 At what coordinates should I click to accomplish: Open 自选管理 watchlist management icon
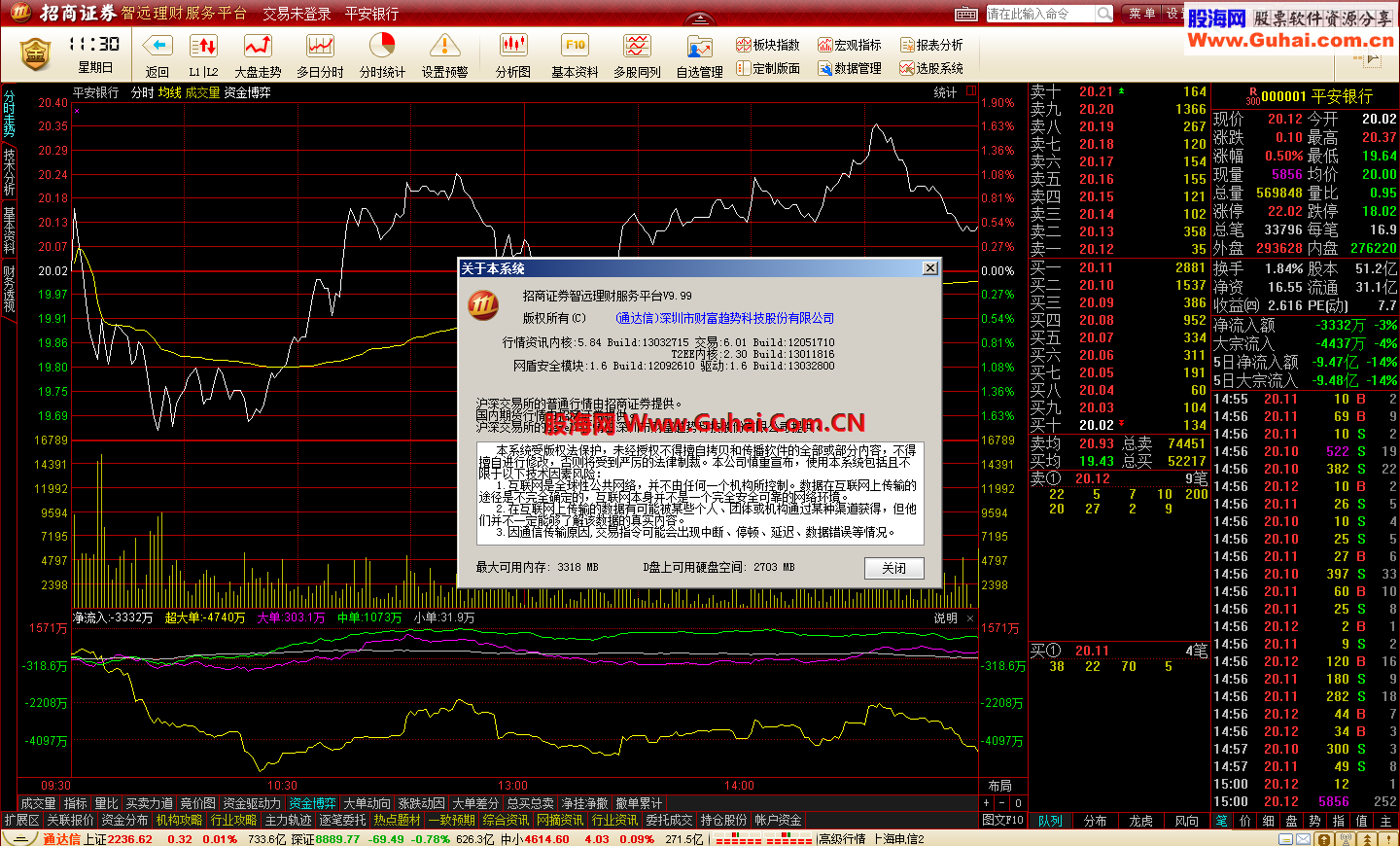tap(699, 46)
